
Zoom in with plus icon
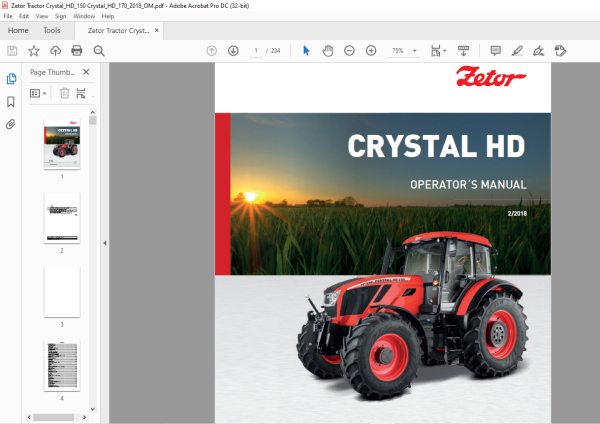[371, 51]
